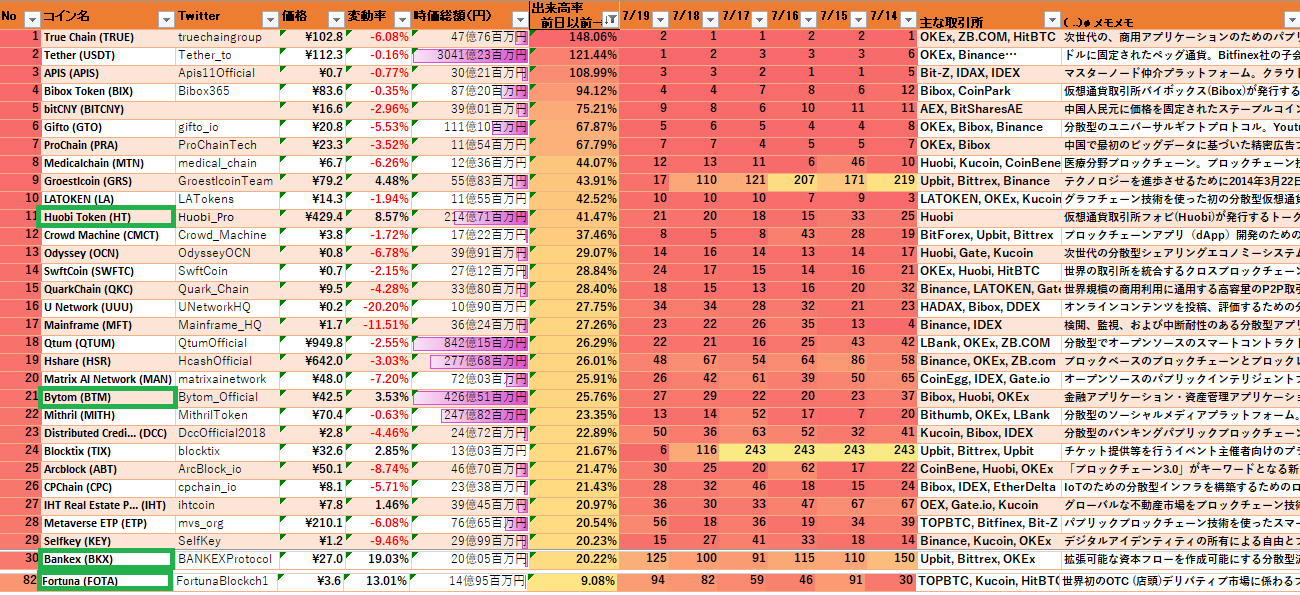Click the Tether_to Twitter handle
This screenshot has width=1300, height=595.
204,55
